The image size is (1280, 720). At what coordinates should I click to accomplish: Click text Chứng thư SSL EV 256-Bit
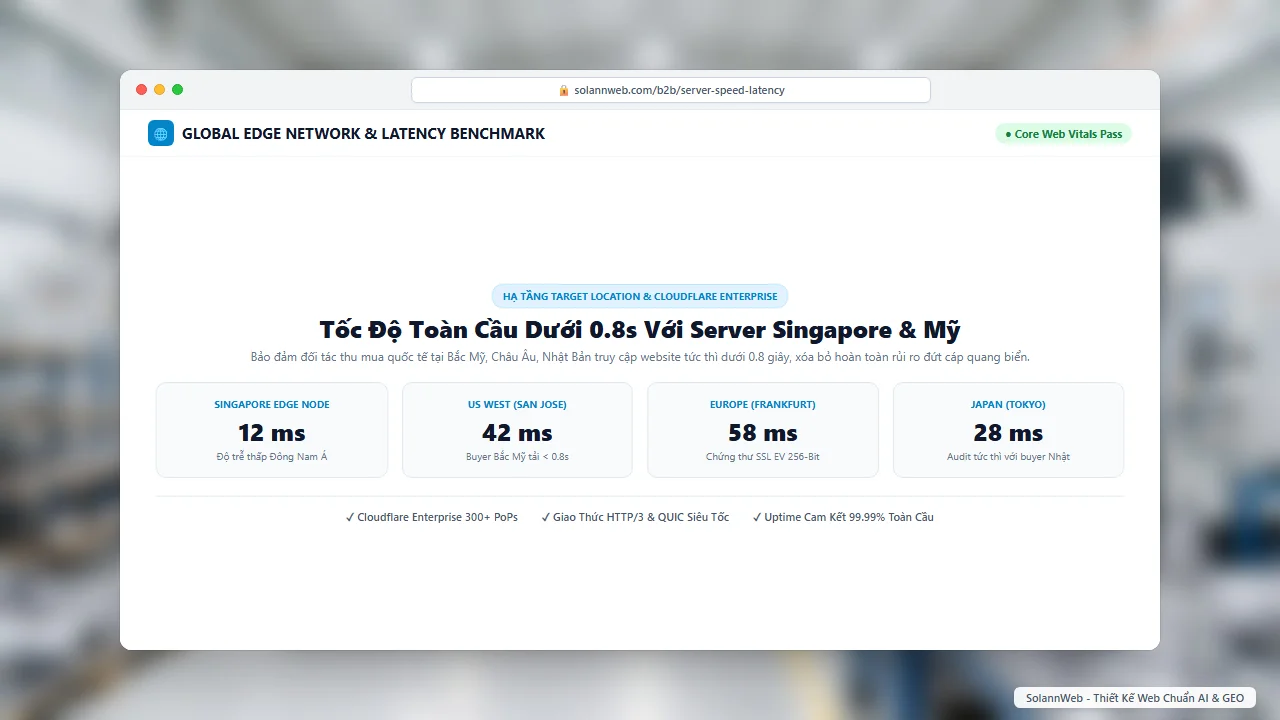tap(763, 457)
